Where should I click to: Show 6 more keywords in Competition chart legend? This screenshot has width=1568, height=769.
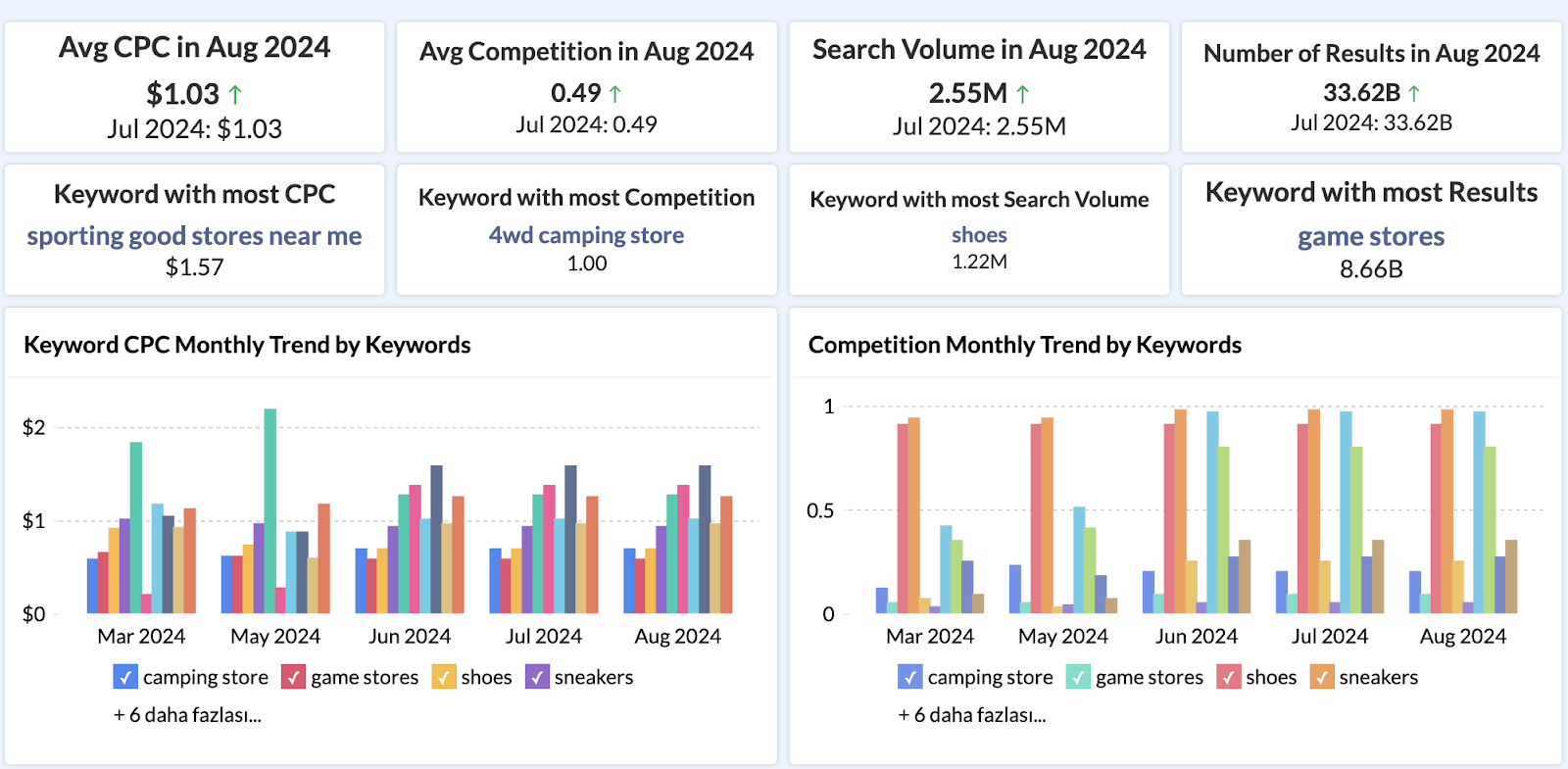tap(972, 715)
